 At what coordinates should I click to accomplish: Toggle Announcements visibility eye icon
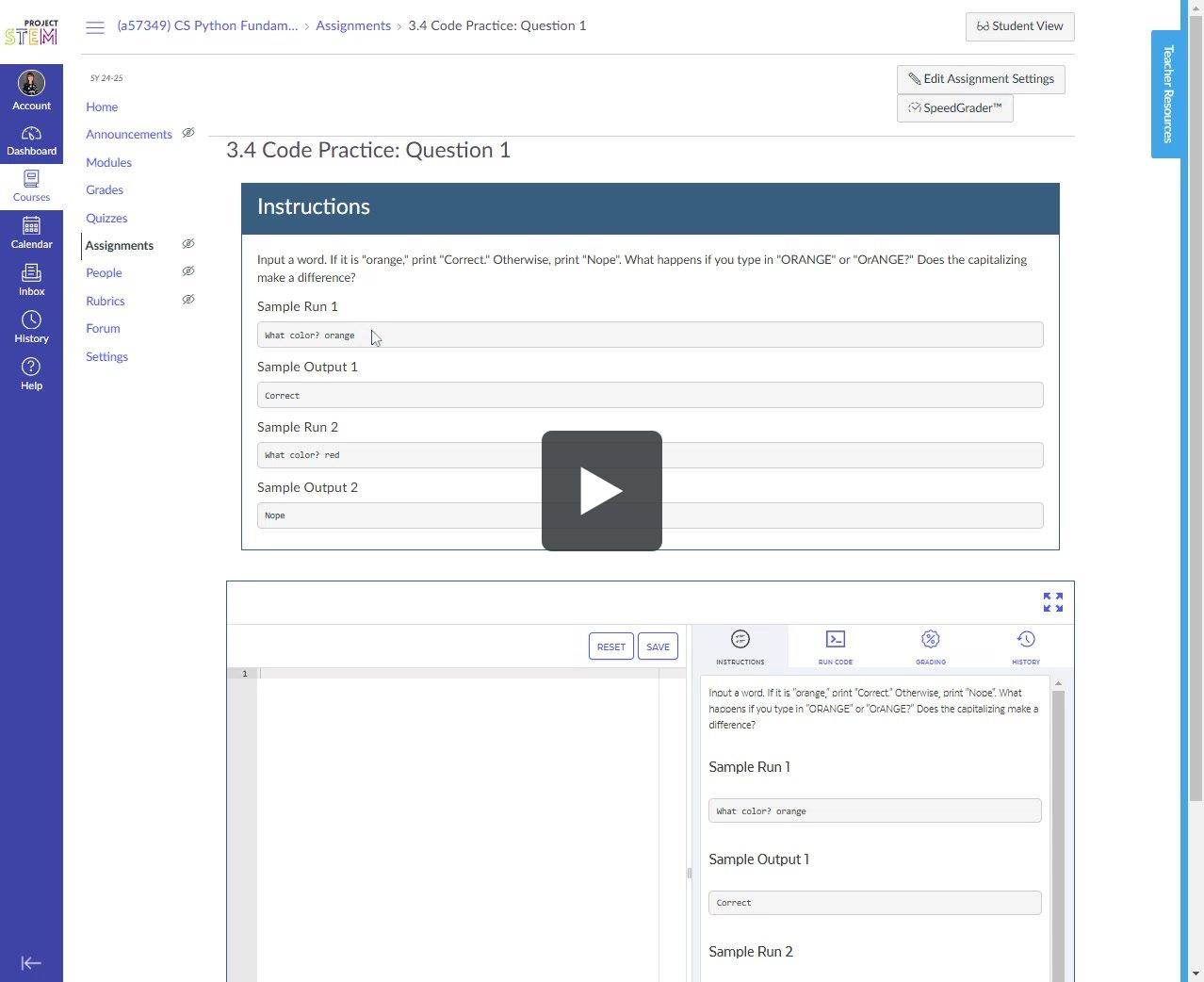point(188,133)
